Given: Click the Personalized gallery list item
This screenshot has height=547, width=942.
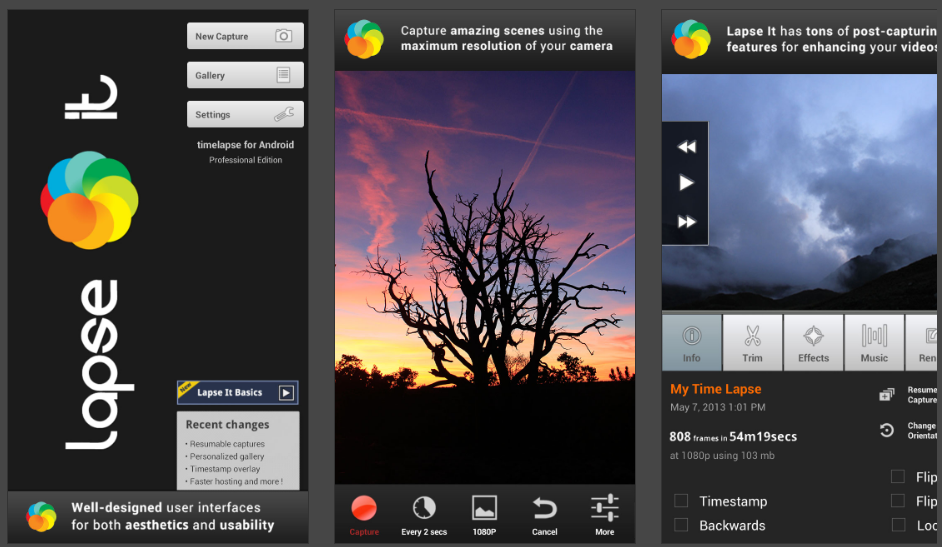Looking at the screenshot, I should pos(226,456).
